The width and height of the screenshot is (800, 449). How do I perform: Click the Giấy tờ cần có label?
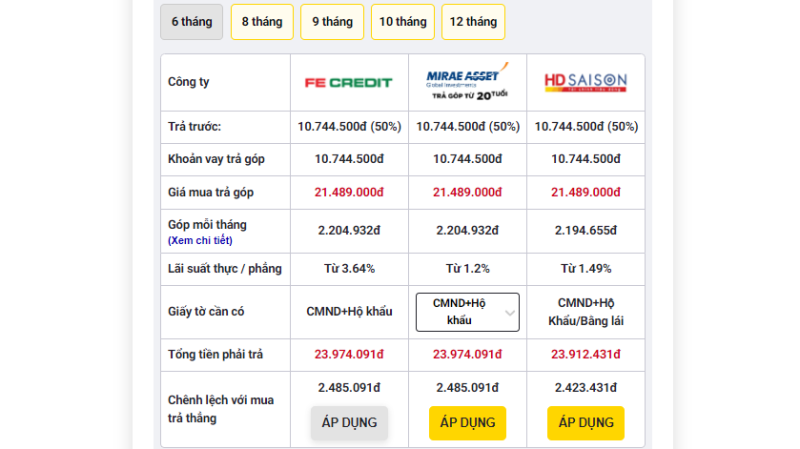[x=206, y=312]
